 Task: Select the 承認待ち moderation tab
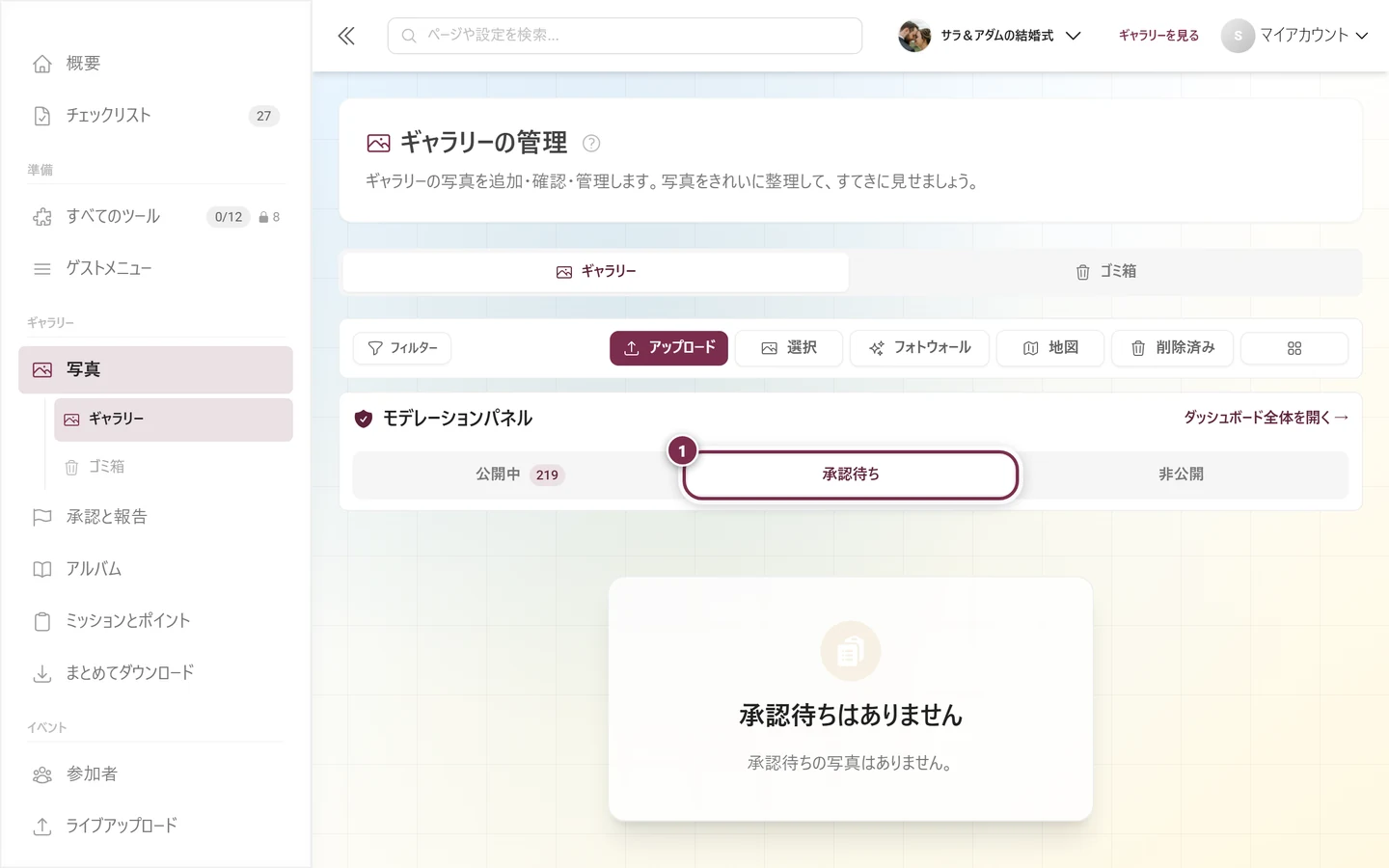tap(851, 475)
